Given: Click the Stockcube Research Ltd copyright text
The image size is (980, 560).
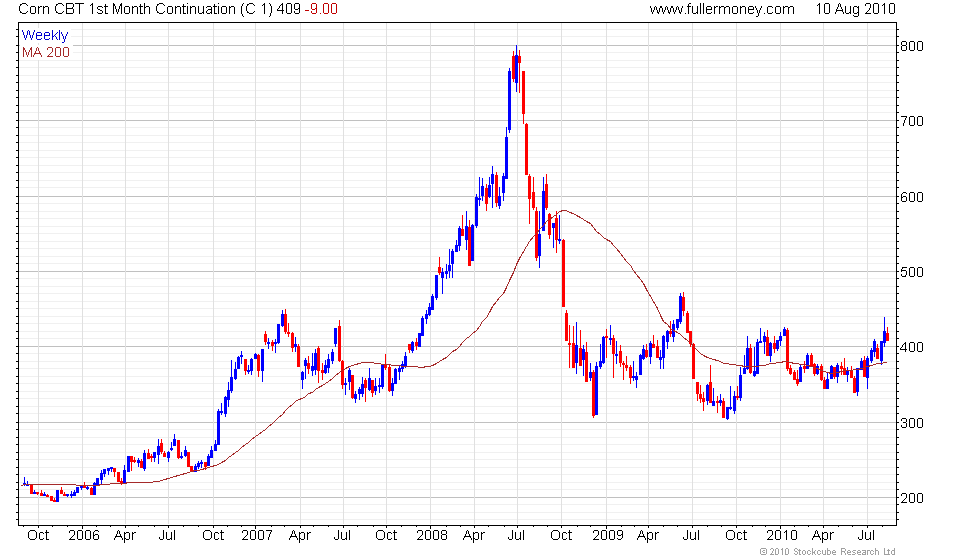Looking at the screenshot, I should point(828,552).
